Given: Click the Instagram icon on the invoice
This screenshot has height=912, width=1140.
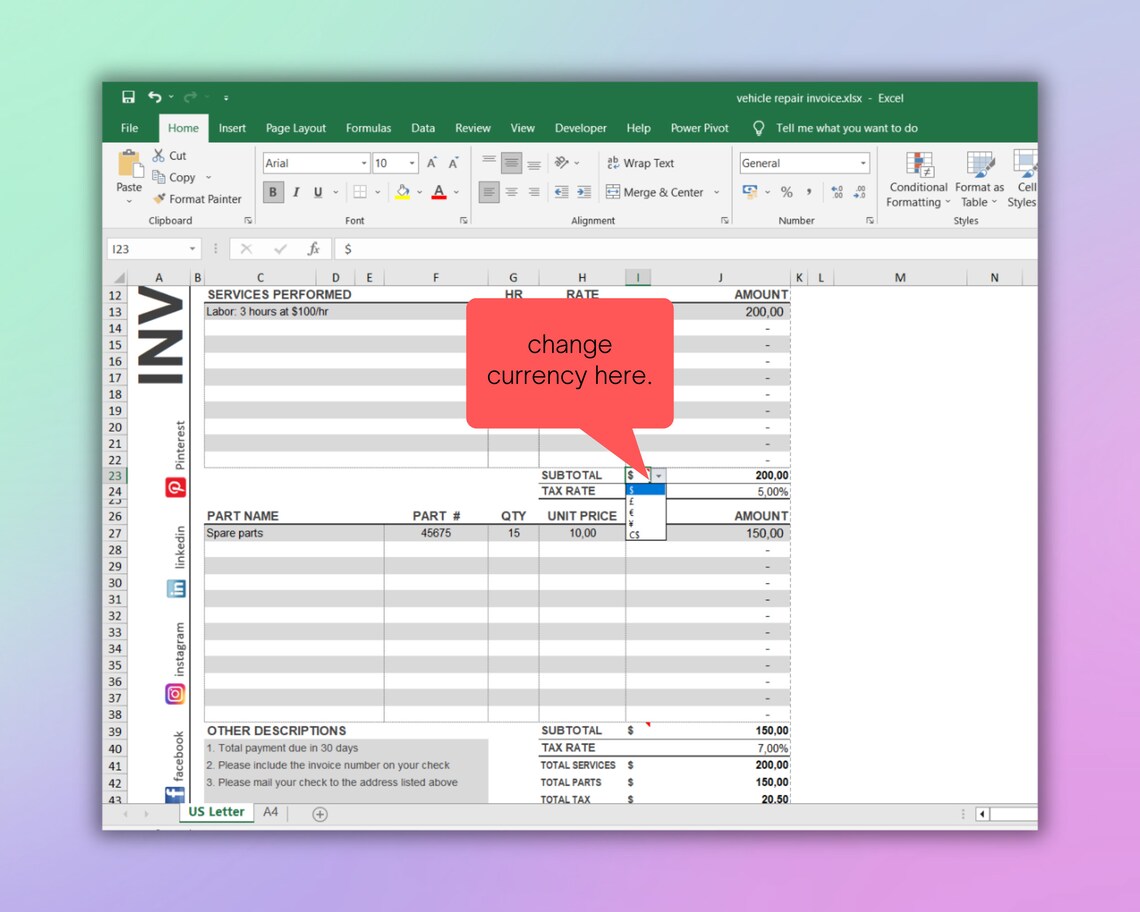Looking at the screenshot, I should 175,693.
